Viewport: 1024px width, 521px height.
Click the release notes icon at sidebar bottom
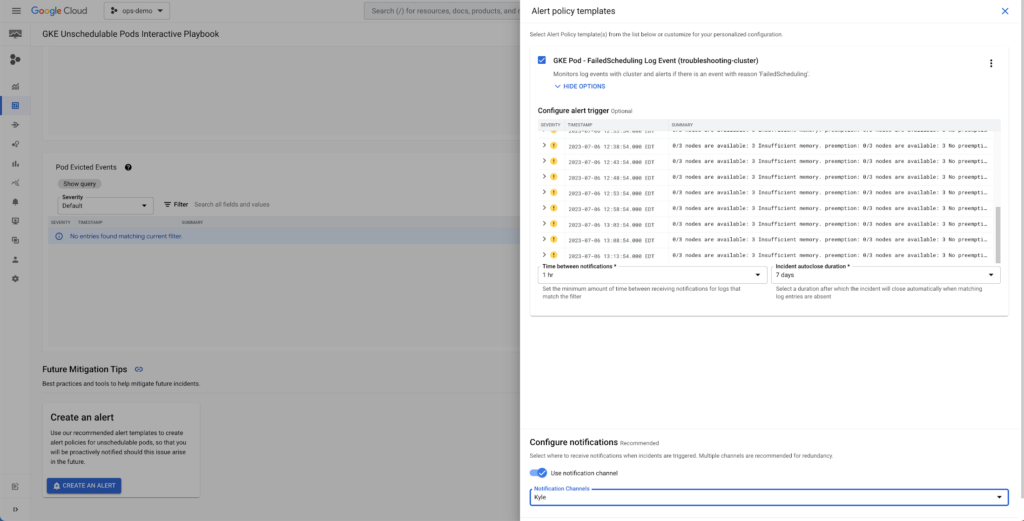pyautogui.click(x=16, y=486)
